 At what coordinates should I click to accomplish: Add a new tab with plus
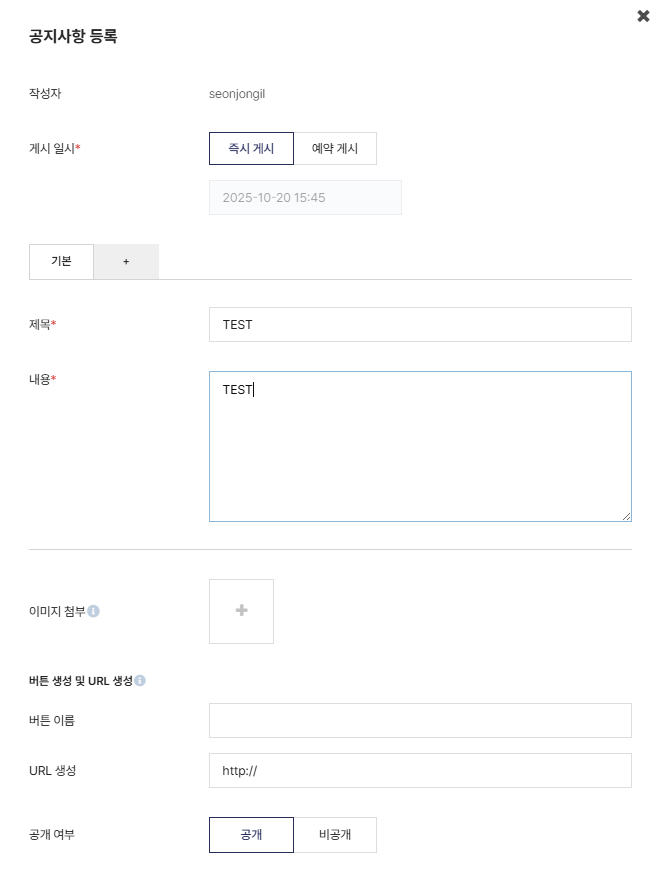(x=126, y=261)
